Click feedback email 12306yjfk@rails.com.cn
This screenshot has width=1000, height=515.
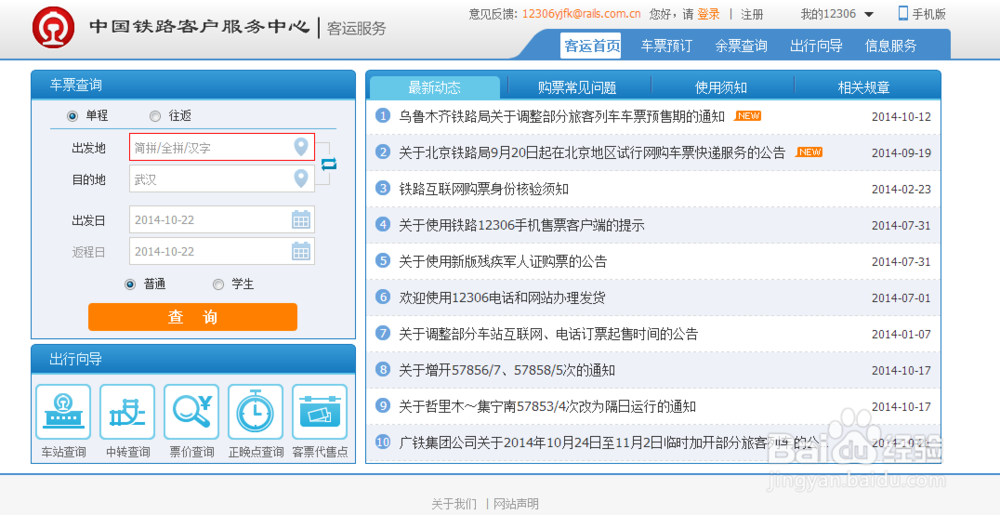(x=581, y=14)
